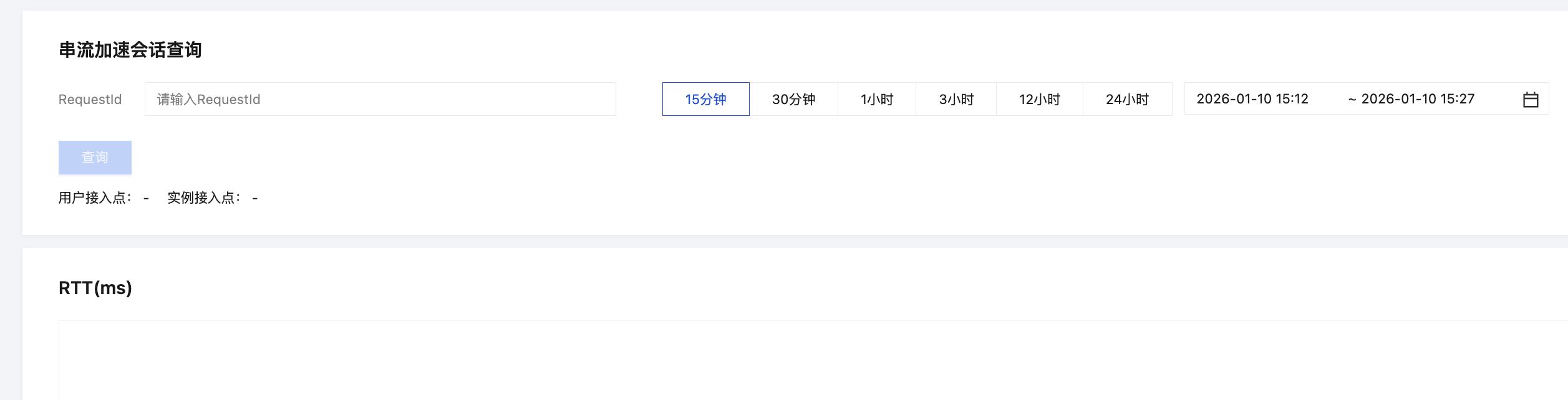Viewport: 1568px width, 400px height.
Task: Click the RequestId field label
Action: click(90, 100)
